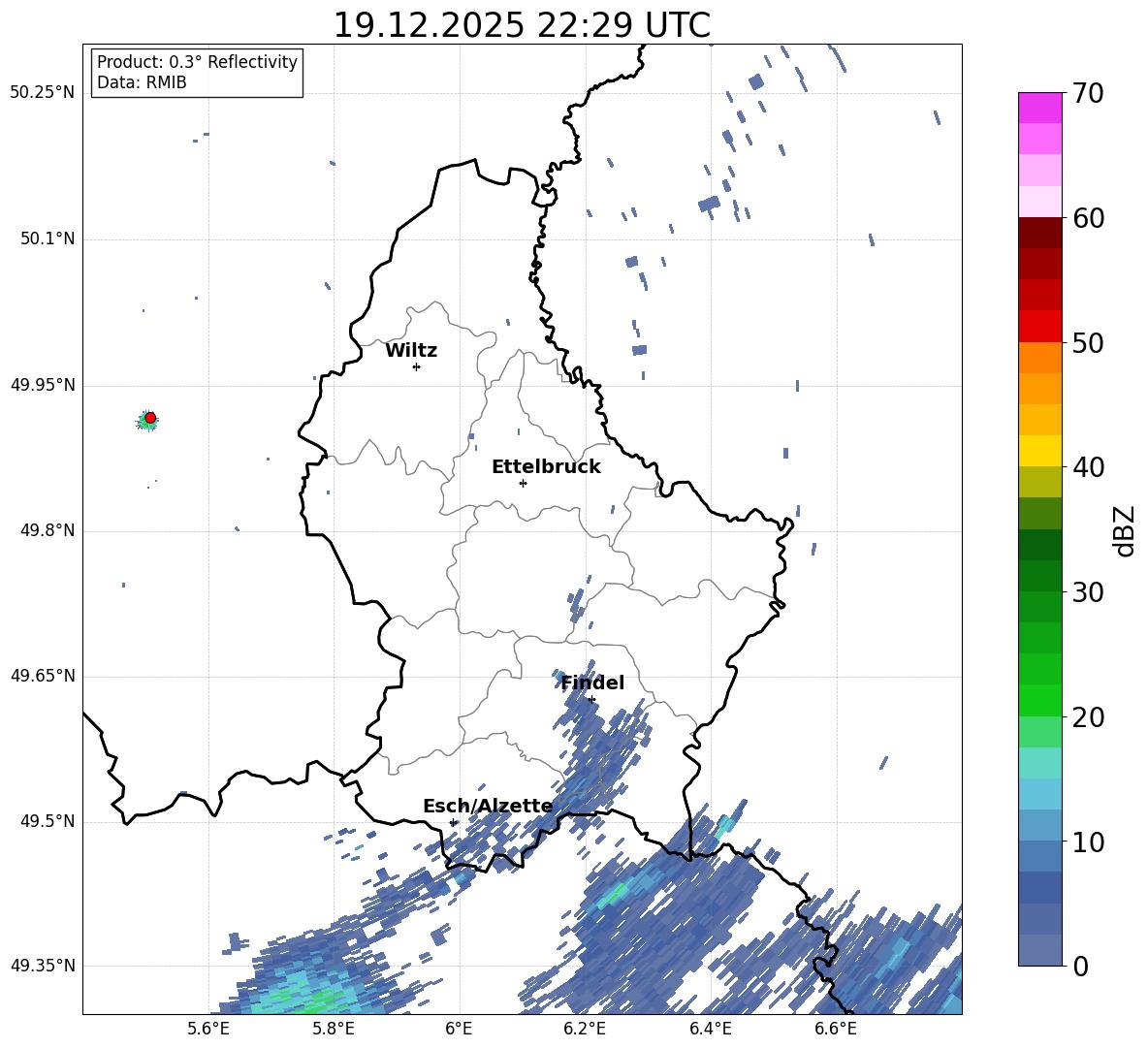The image size is (1148, 1048).
Task: Click the Findel station cross marker
Action: (x=591, y=700)
